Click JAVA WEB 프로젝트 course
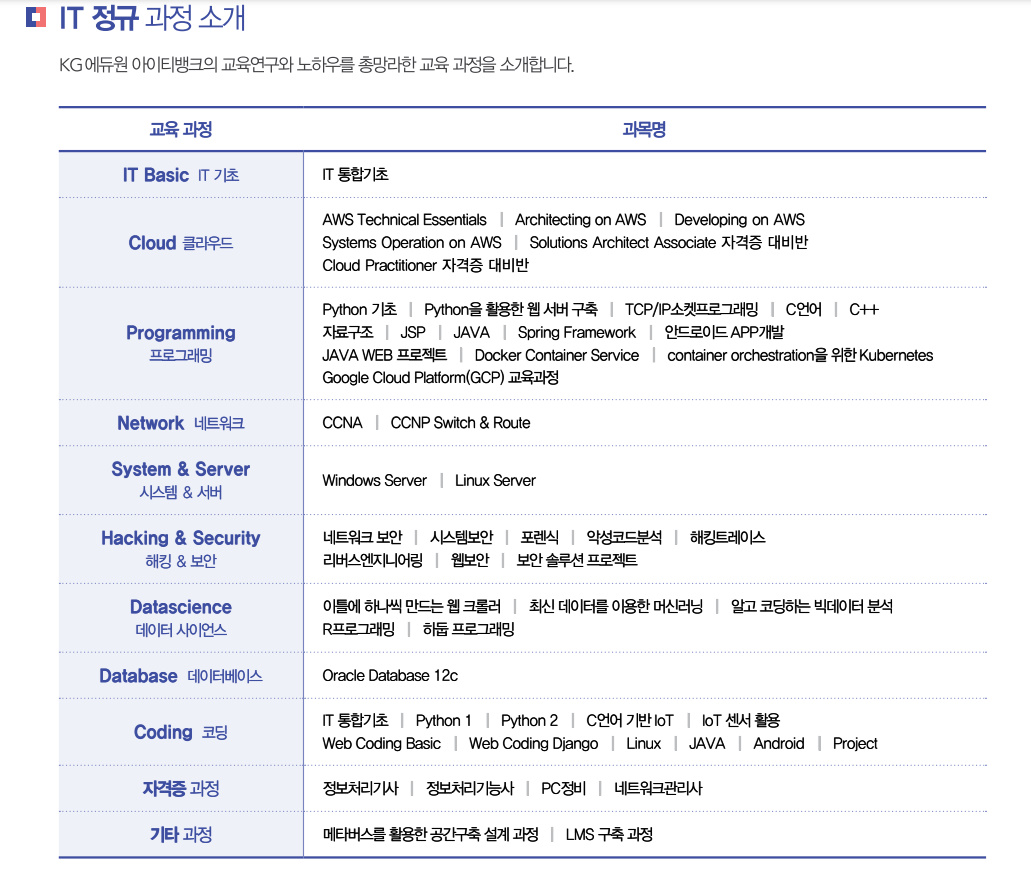This screenshot has width=1031, height=871. point(385,356)
